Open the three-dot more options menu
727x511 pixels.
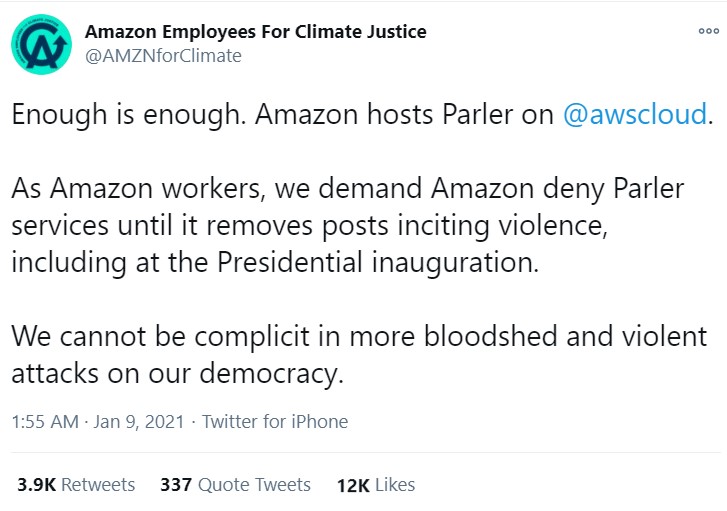708,32
